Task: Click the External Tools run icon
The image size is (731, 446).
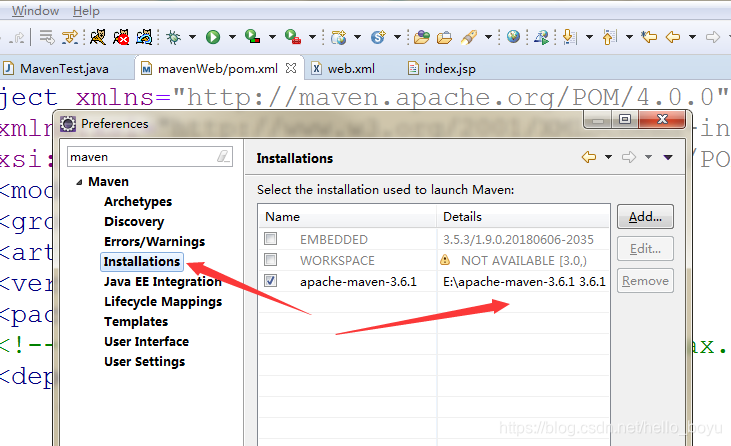Action: [293, 37]
